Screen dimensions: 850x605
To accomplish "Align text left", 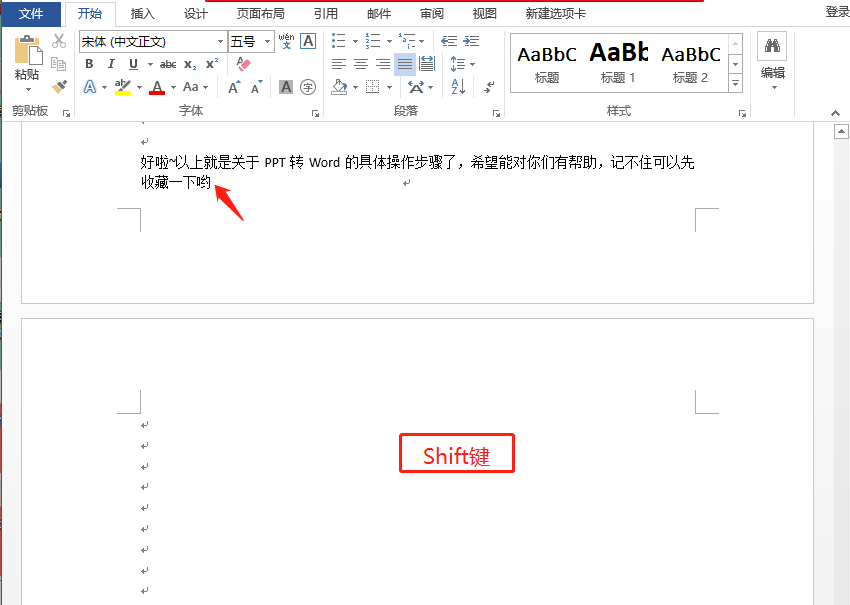I will point(339,65).
